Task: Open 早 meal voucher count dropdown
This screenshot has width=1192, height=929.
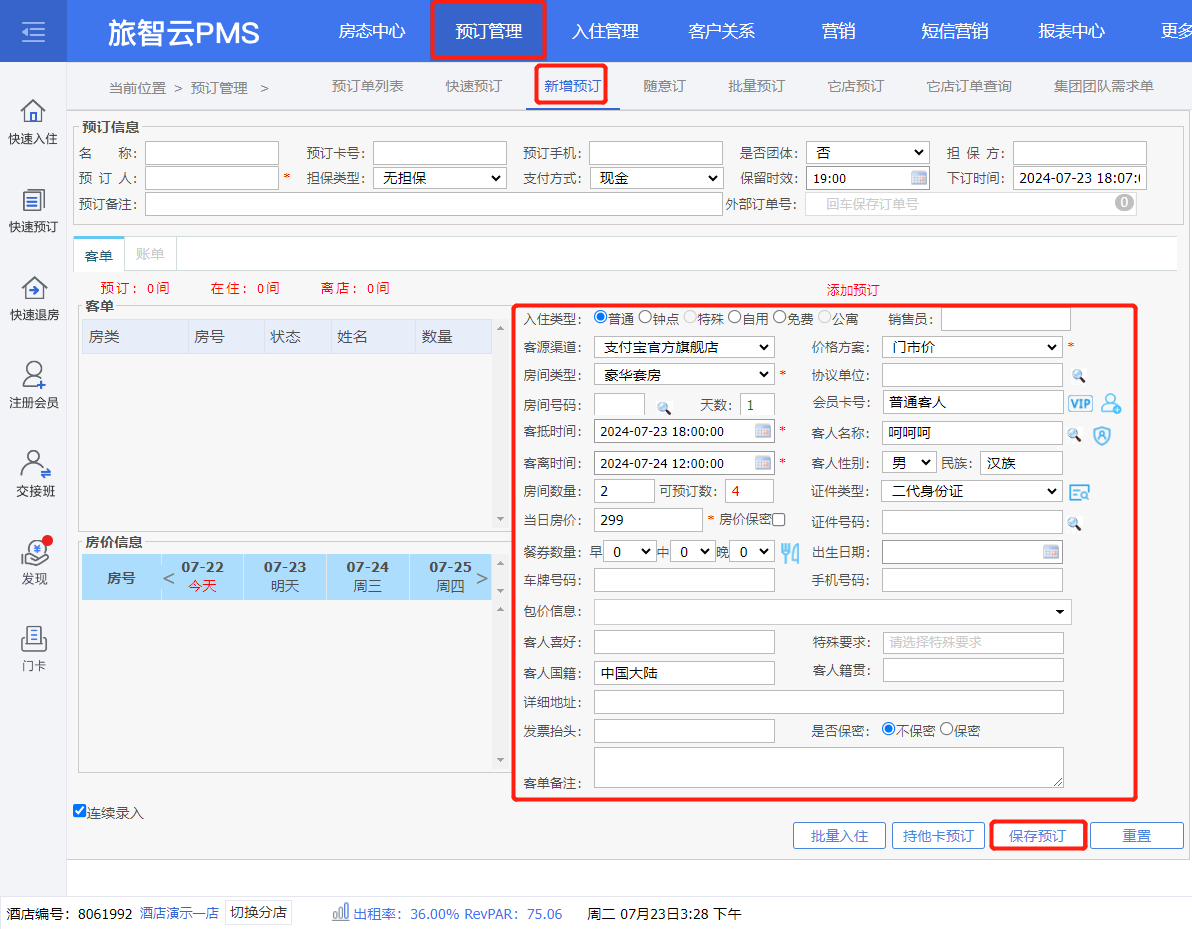Action: (628, 552)
